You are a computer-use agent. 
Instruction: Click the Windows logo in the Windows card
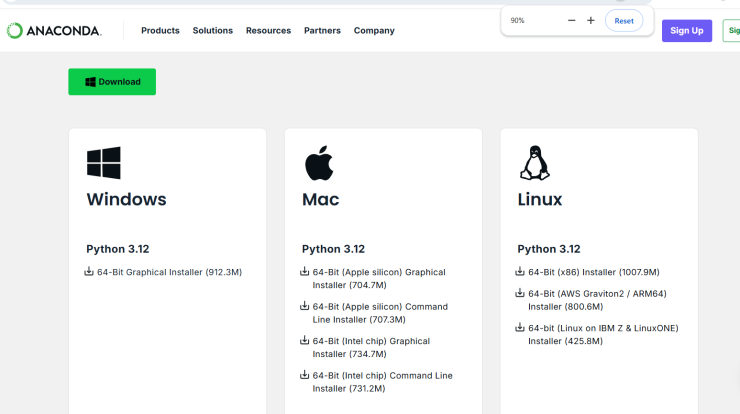(104, 163)
